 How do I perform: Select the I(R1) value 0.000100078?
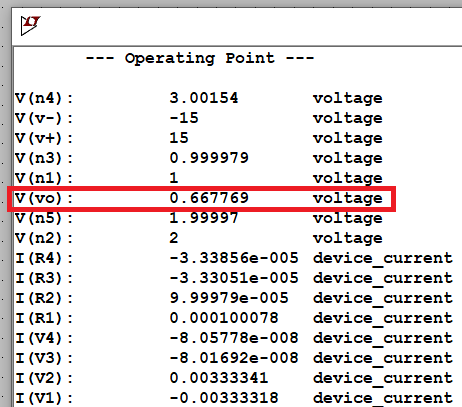point(224,318)
